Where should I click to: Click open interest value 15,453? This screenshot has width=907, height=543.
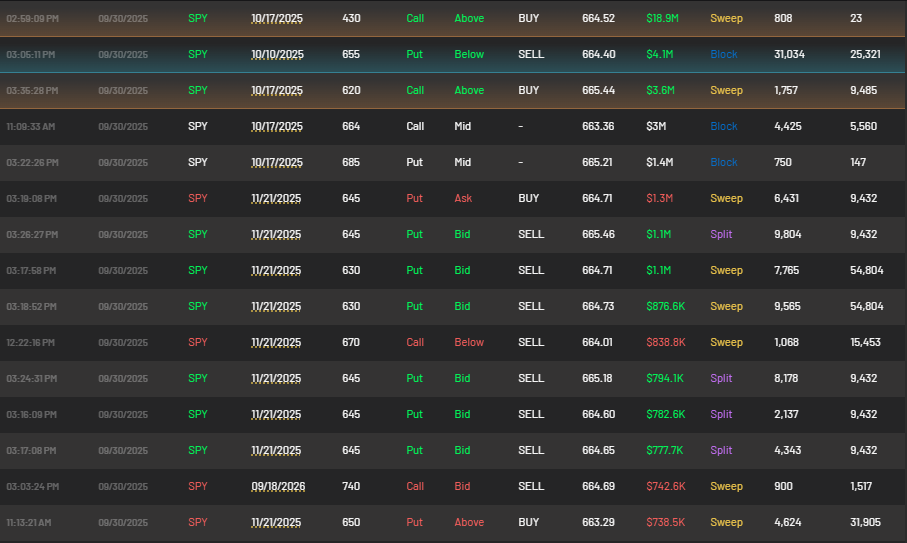point(865,342)
